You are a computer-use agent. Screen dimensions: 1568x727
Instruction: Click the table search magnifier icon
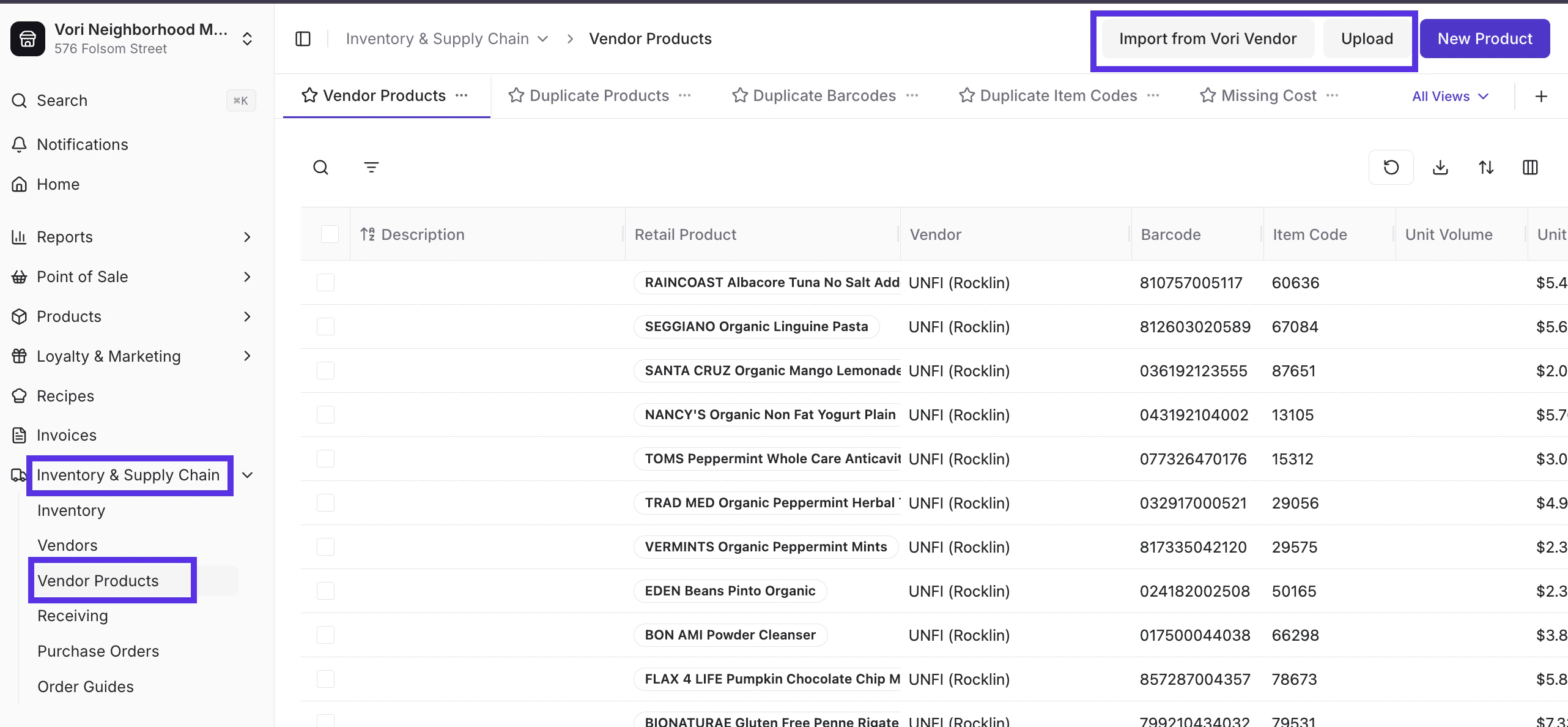tap(320, 167)
